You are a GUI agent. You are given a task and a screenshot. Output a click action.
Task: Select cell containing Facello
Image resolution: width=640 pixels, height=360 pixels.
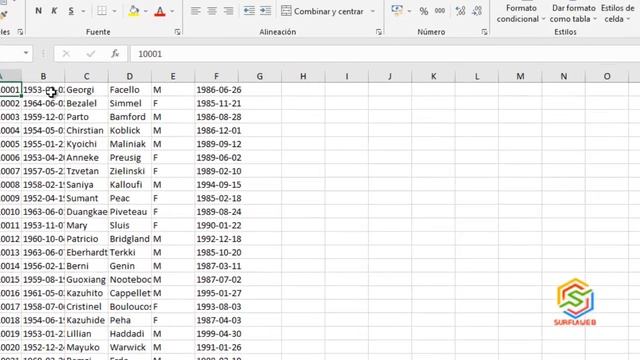(130, 90)
